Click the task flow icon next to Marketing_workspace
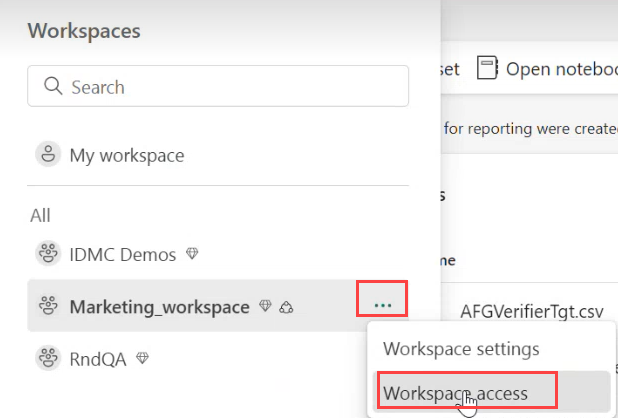 click(286, 307)
